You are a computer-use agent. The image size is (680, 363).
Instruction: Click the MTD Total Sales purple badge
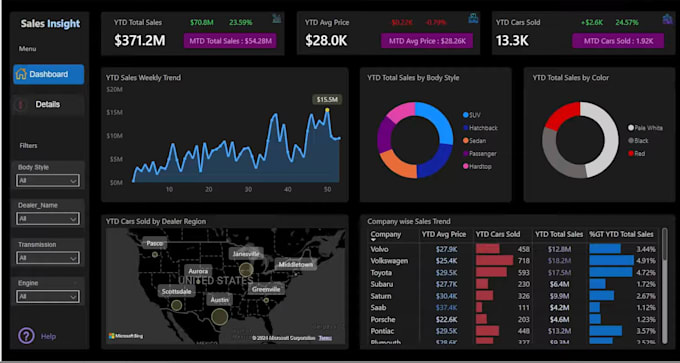230,41
